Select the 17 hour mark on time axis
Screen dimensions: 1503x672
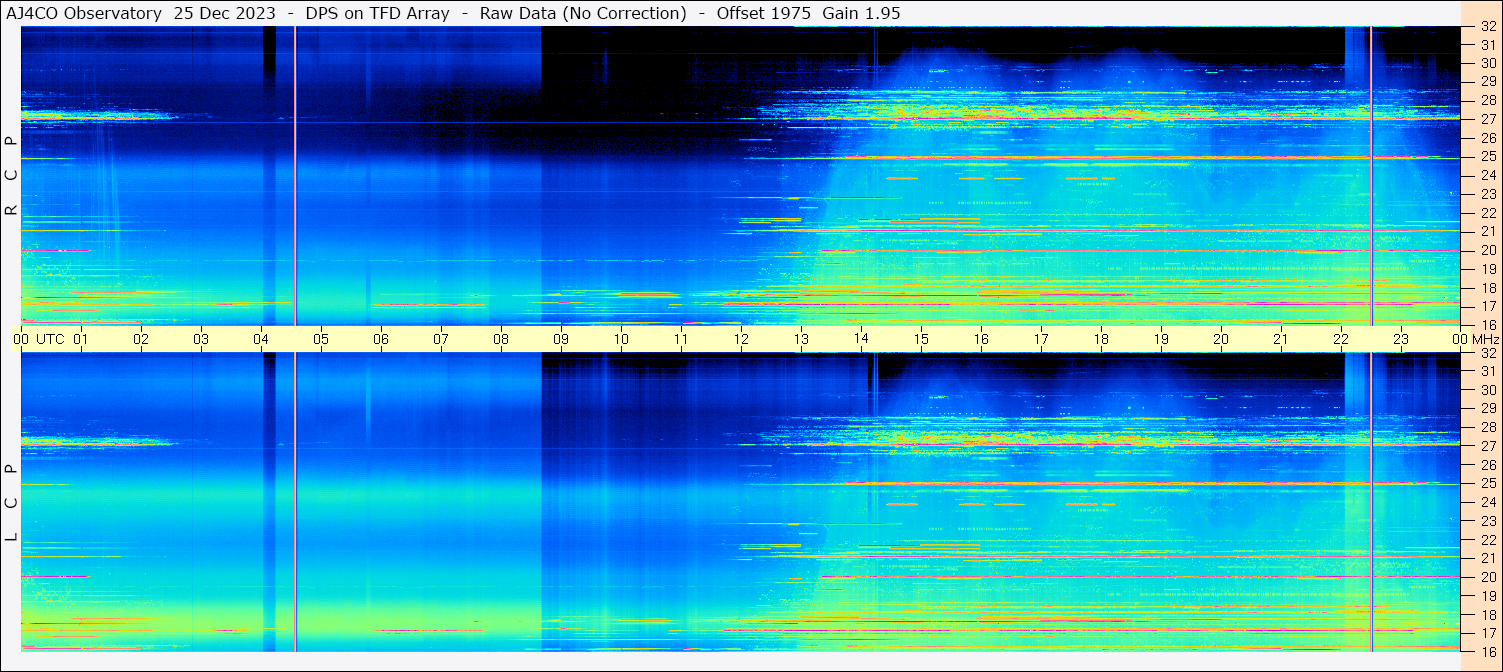click(1041, 339)
